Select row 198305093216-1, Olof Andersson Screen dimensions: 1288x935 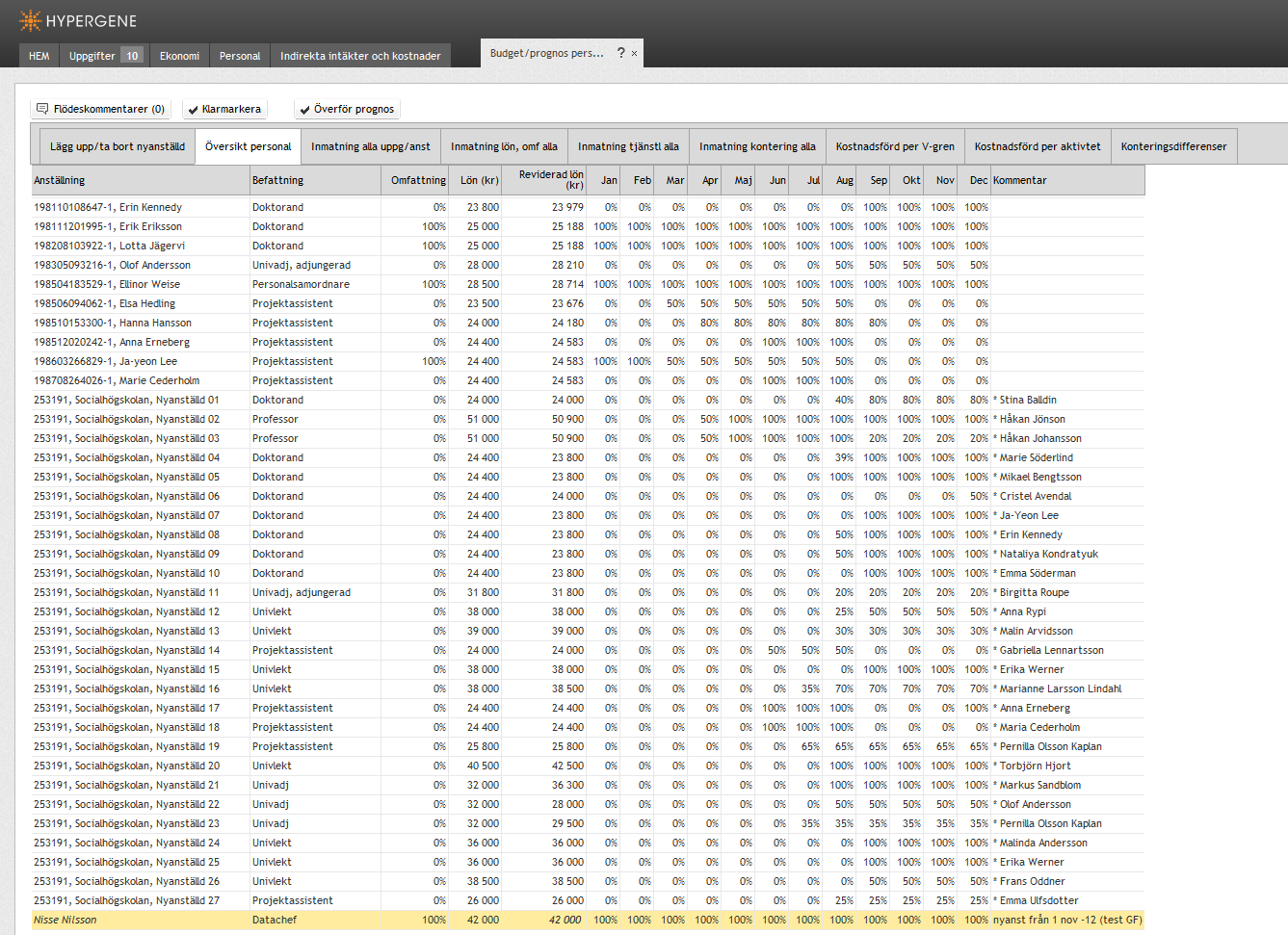588,265
